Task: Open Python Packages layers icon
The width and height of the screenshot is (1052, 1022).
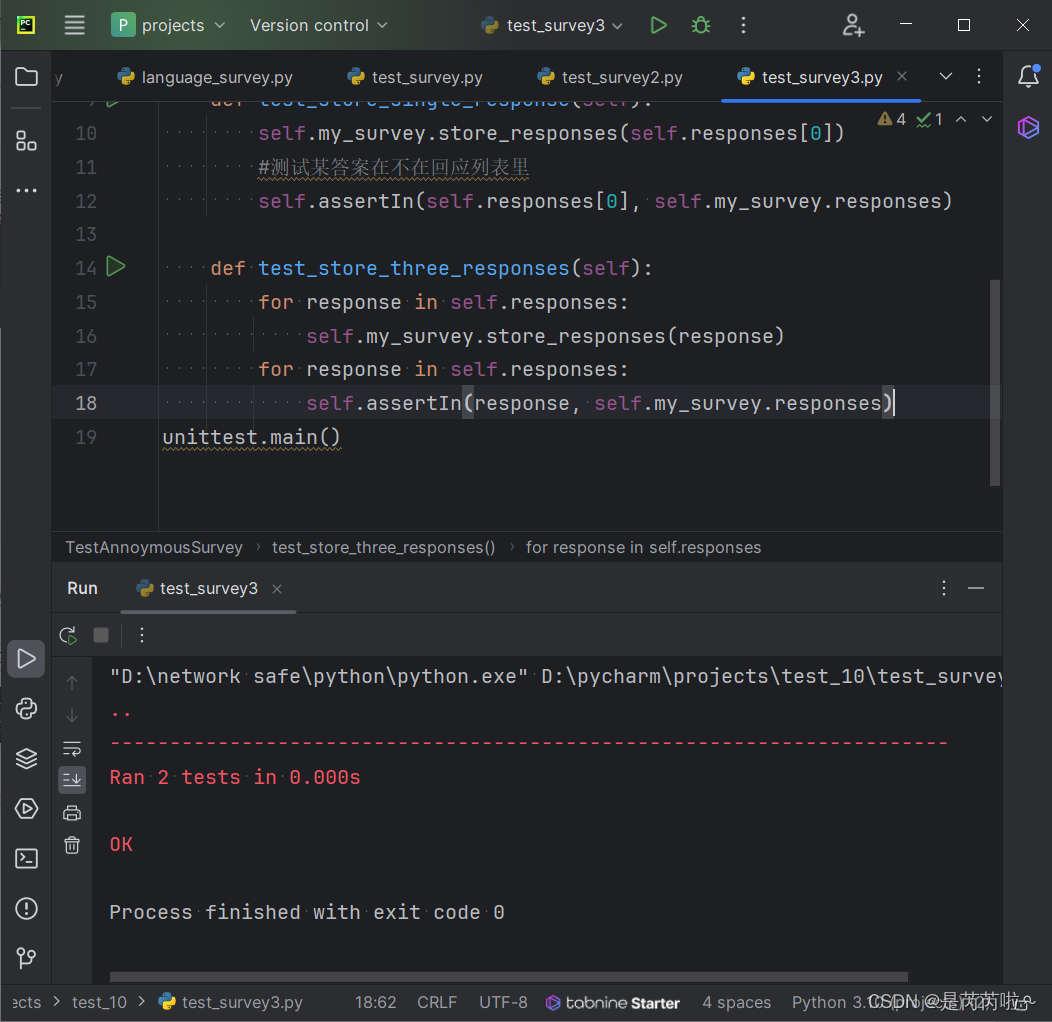Action: tap(27, 759)
